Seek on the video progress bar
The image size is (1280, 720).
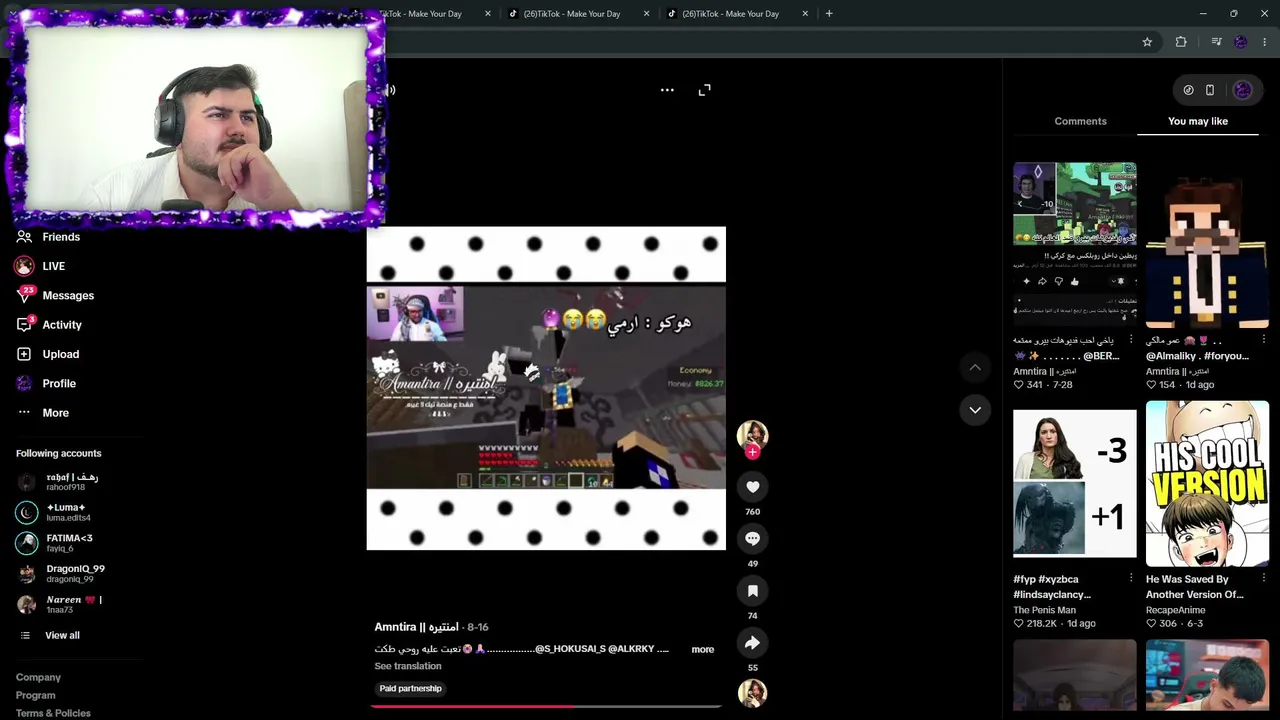[546, 707]
